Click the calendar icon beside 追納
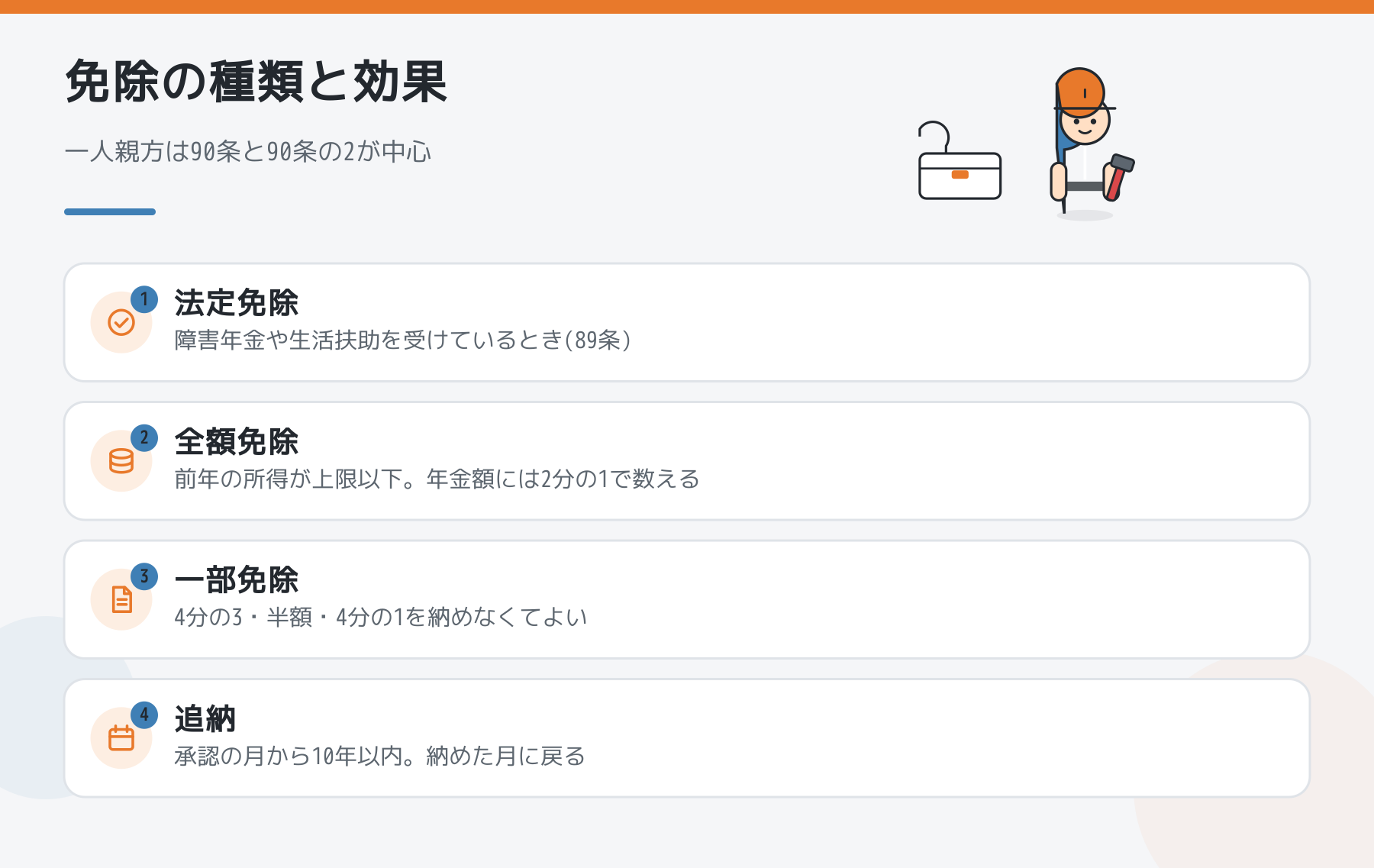Viewport: 1374px width, 868px height. [x=121, y=738]
